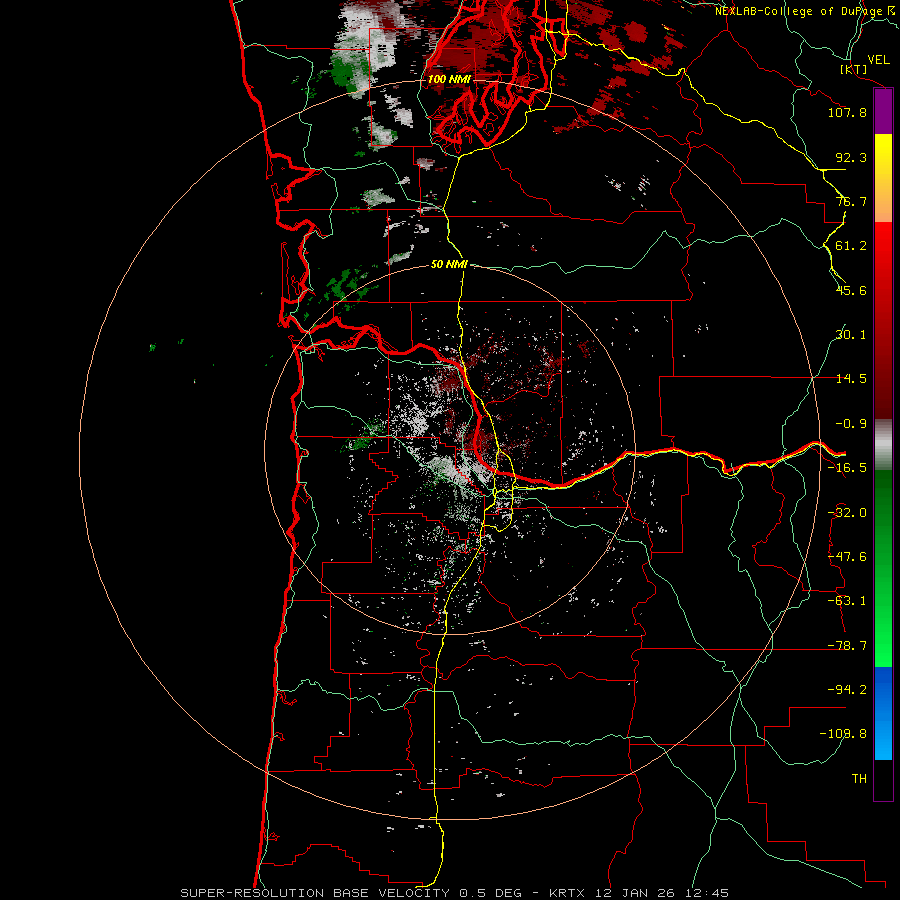This screenshot has width=900, height=900.
Task: Click the 100 NMI range ring label
Action: (x=449, y=79)
